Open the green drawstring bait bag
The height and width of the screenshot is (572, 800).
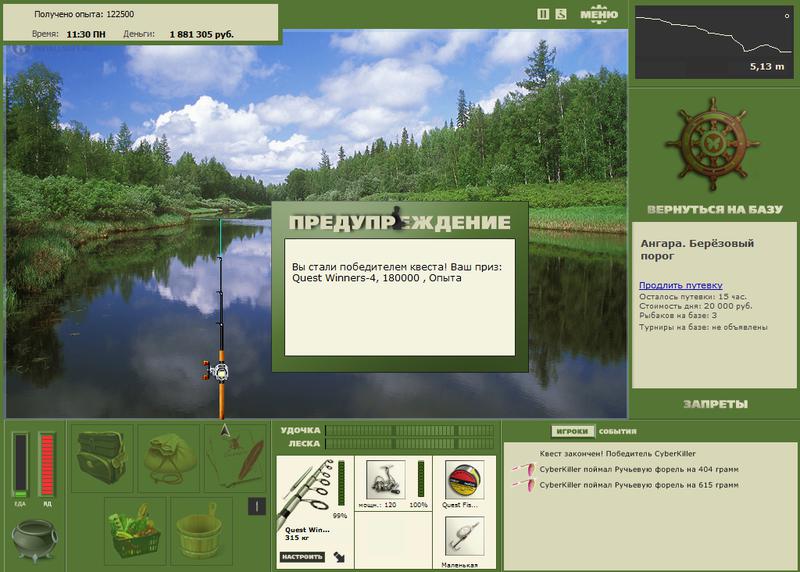(x=169, y=458)
